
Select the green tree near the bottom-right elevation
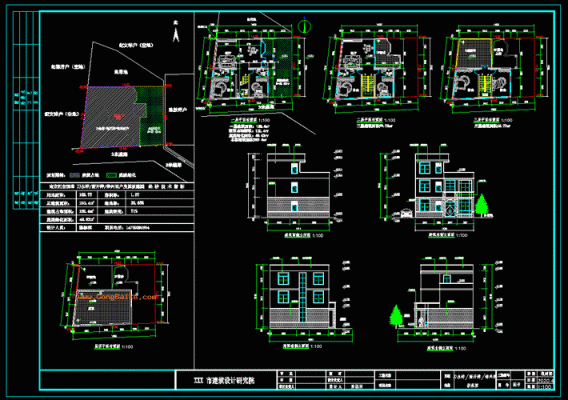[x=396, y=316]
